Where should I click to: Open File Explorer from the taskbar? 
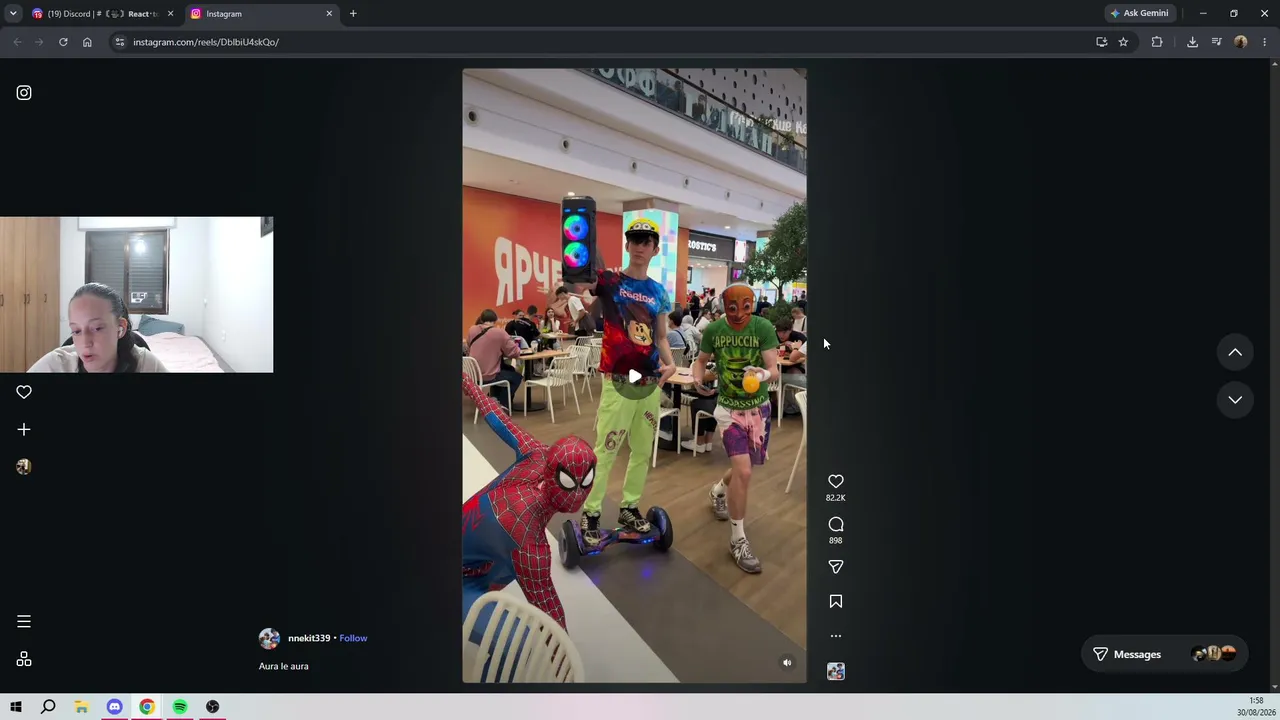tap(81, 707)
